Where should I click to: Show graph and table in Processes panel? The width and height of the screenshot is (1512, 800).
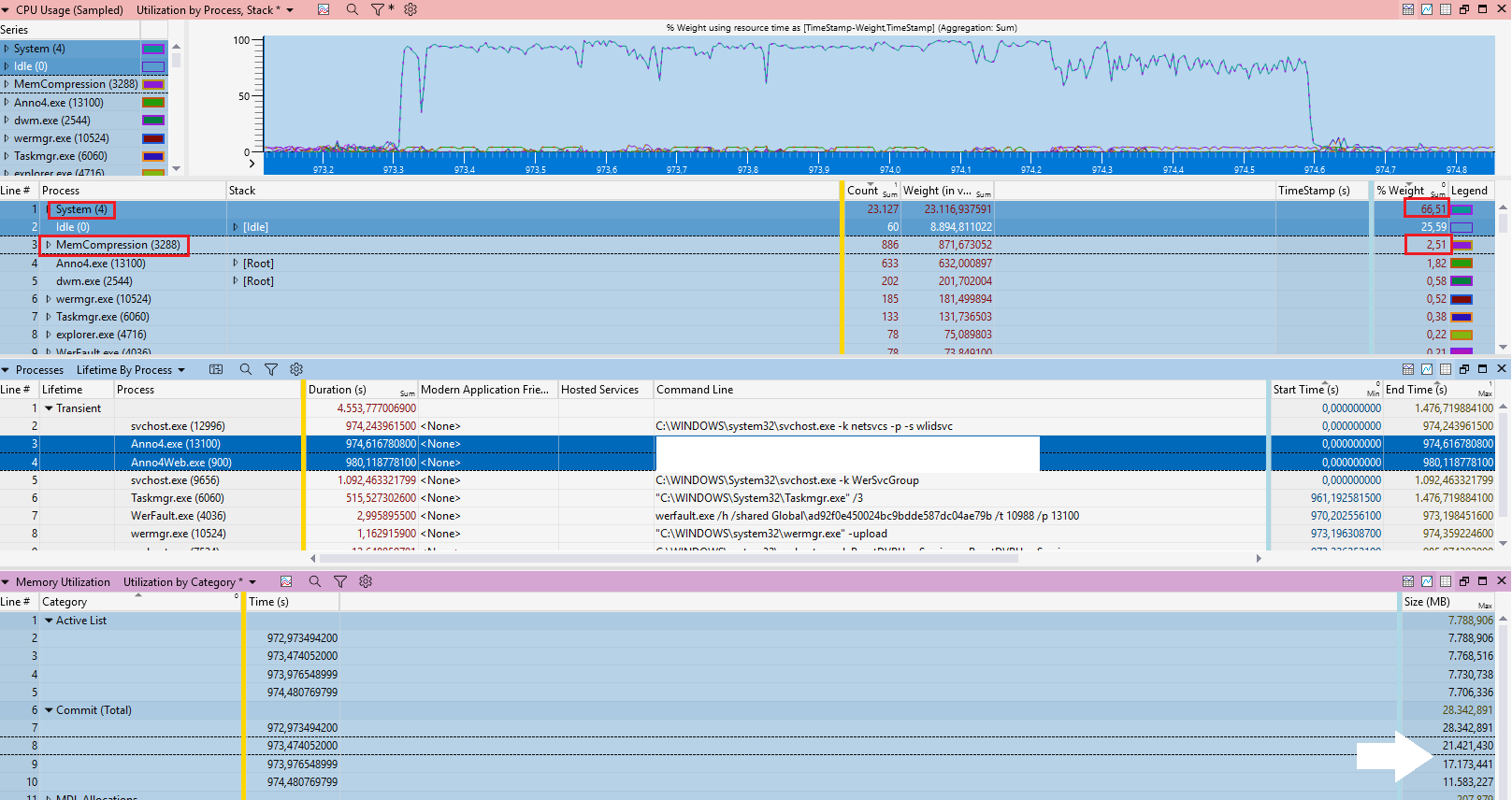point(1408,369)
